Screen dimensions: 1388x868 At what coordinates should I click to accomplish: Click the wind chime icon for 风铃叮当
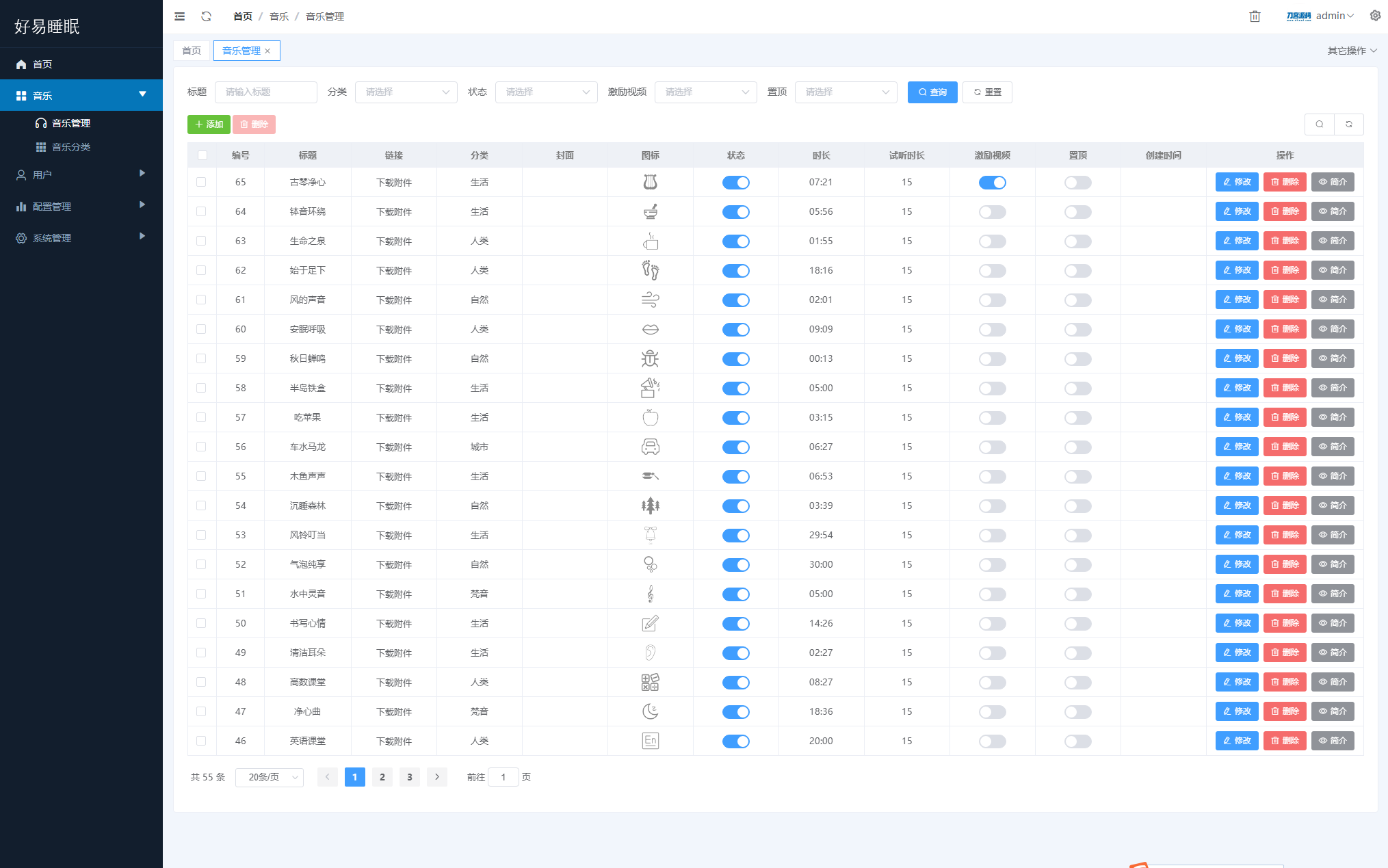point(650,533)
